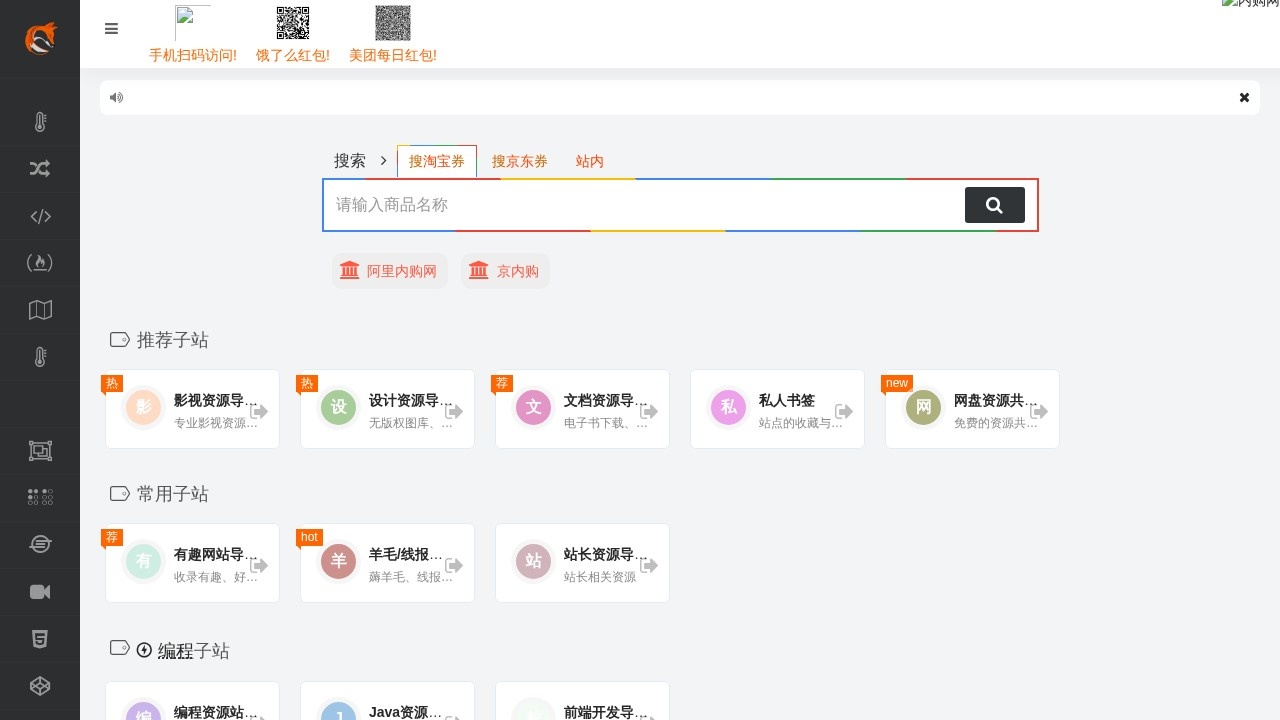Viewport: 1280px width, 720px height.
Task: Open 羊毛/线报 card's external link arrow
Action: click(x=454, y=565)
